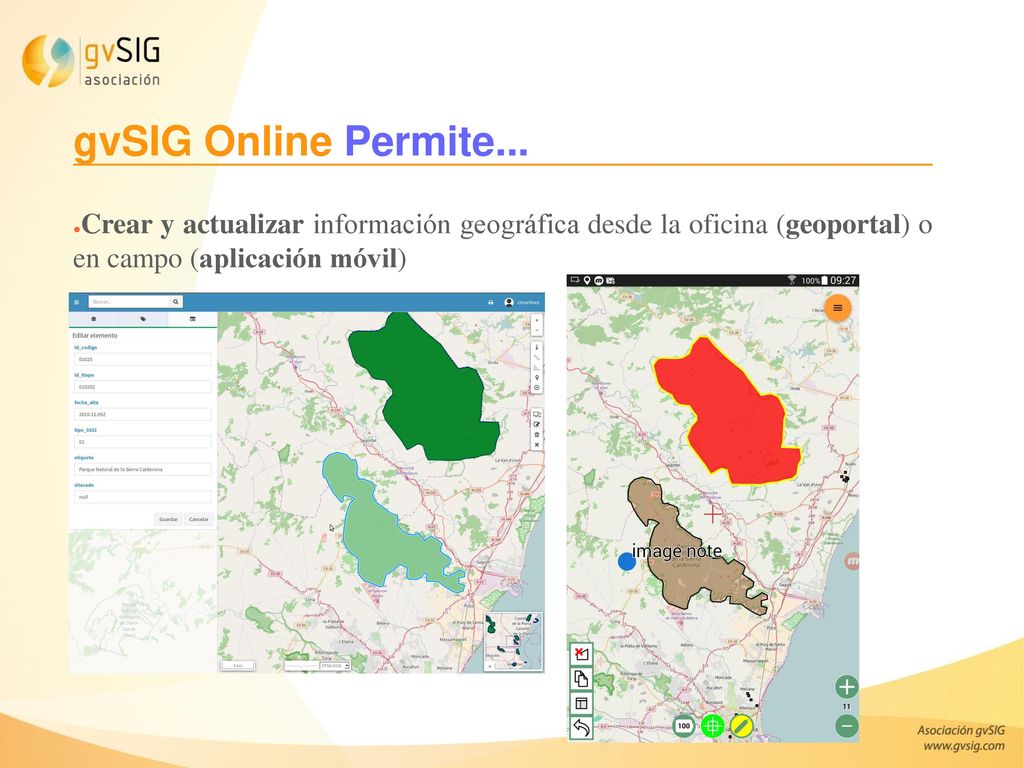Select the feature info tool icon
This screenshot has width=1024, height=768.
tap(537, 347)
